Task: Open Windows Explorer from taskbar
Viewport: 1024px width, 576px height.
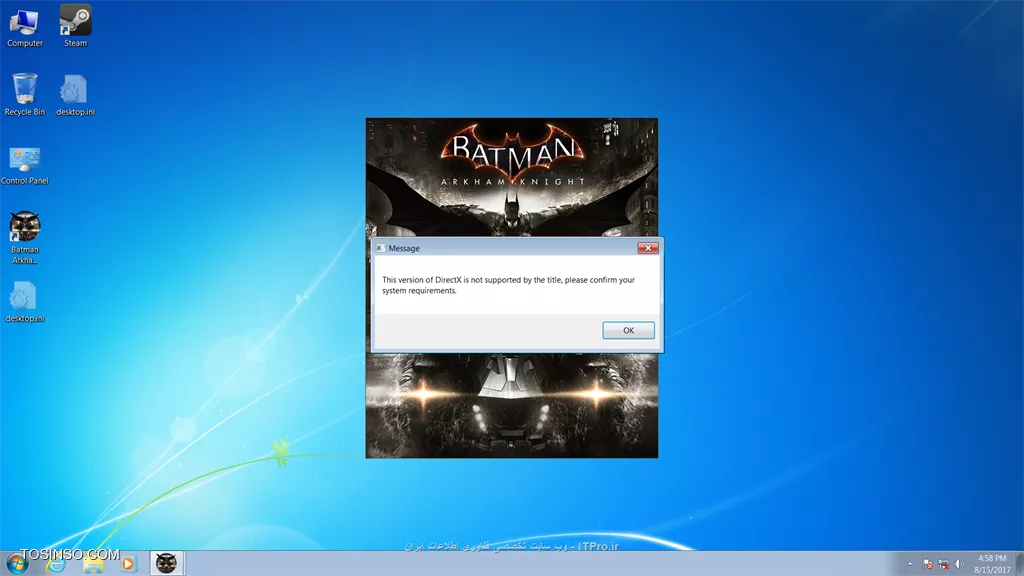Action: point(93,564)
